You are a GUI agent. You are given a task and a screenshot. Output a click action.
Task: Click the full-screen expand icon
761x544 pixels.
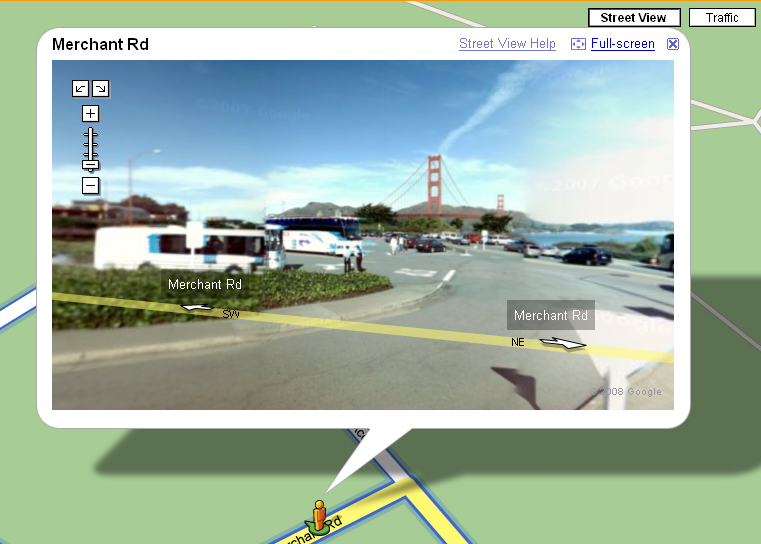(578, 44)
